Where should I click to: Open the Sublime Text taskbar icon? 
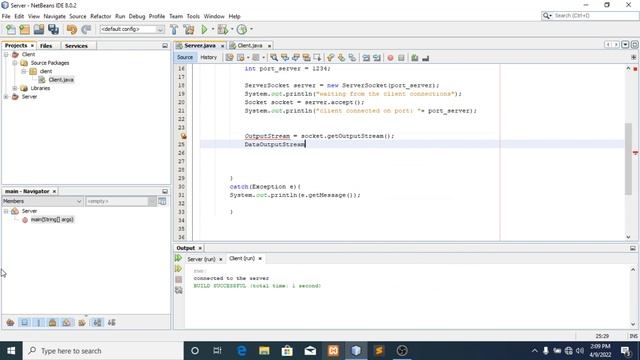(x=379, y=351)
